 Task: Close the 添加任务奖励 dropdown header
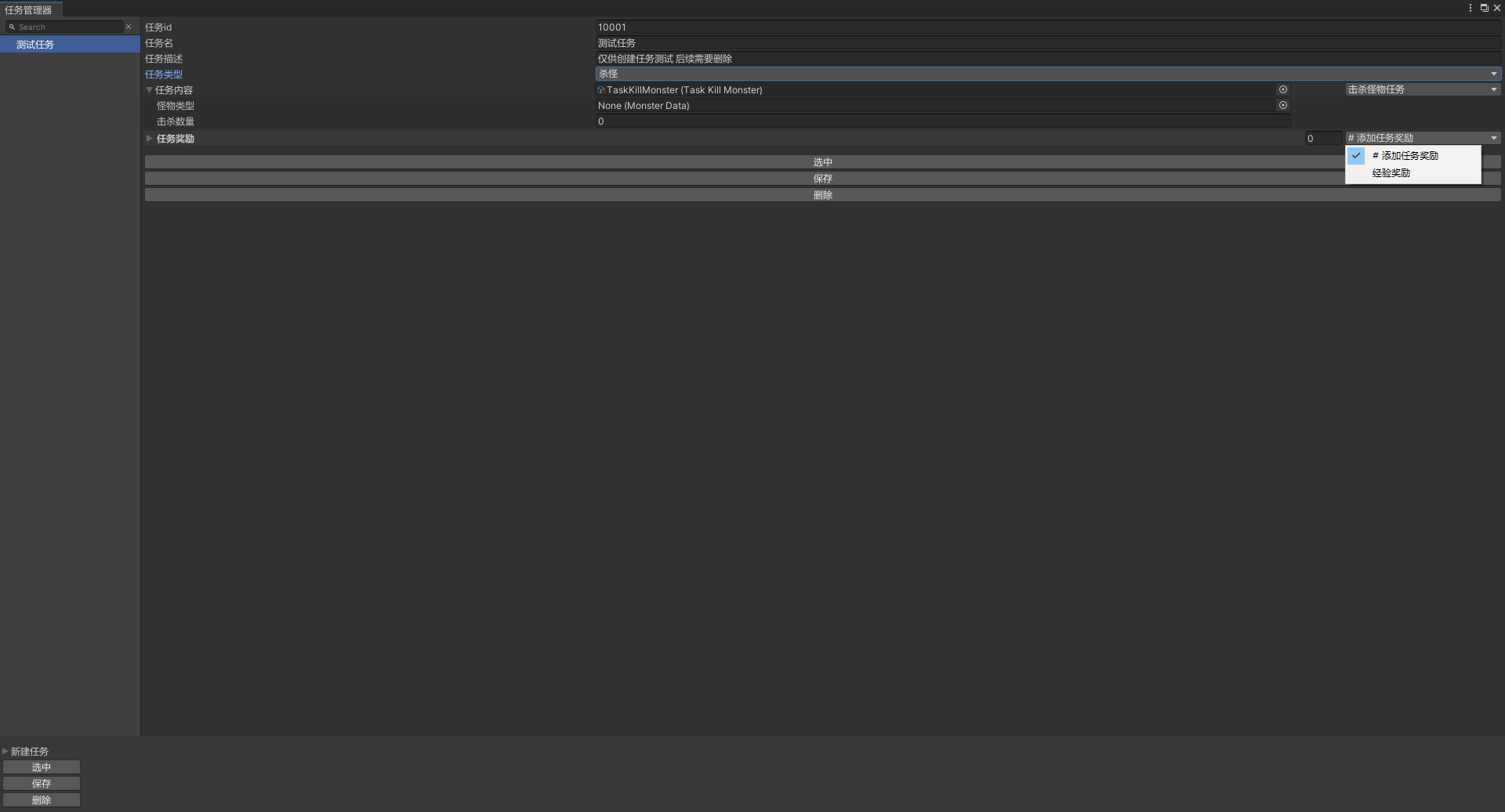1423,138
